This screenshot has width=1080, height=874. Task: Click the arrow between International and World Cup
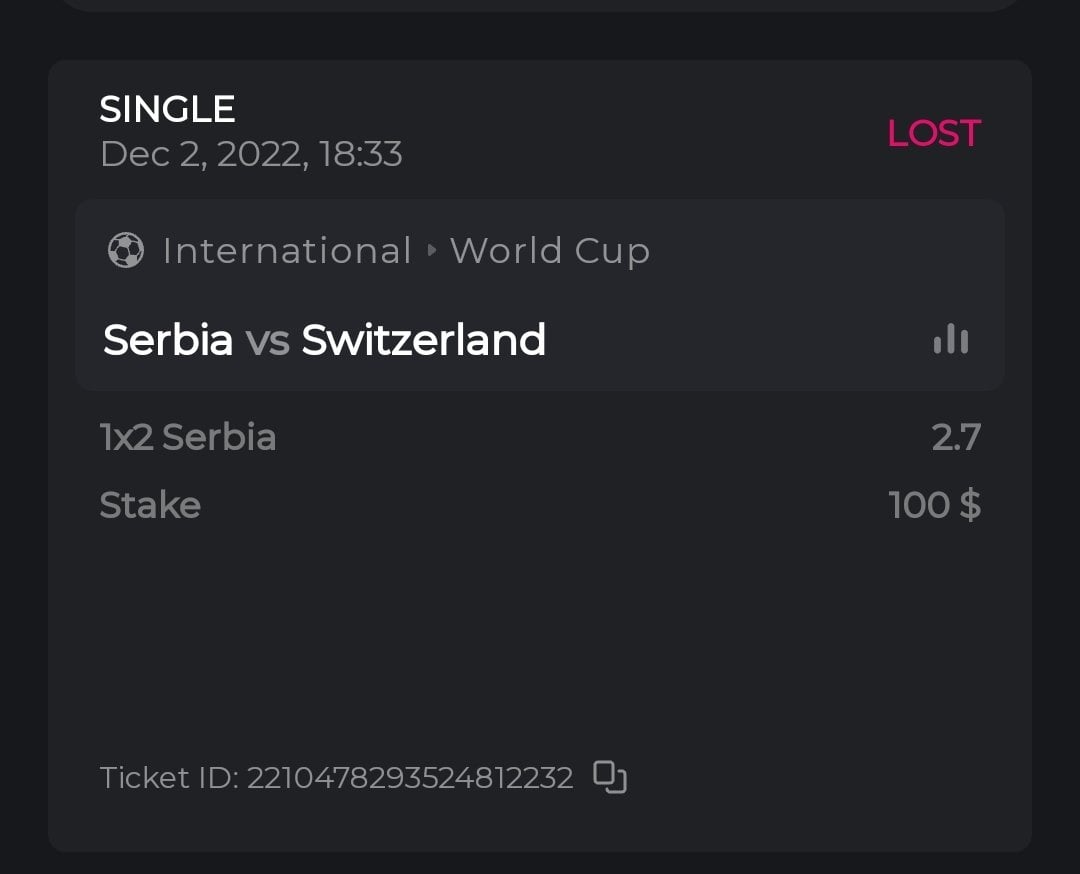[432, 250]
